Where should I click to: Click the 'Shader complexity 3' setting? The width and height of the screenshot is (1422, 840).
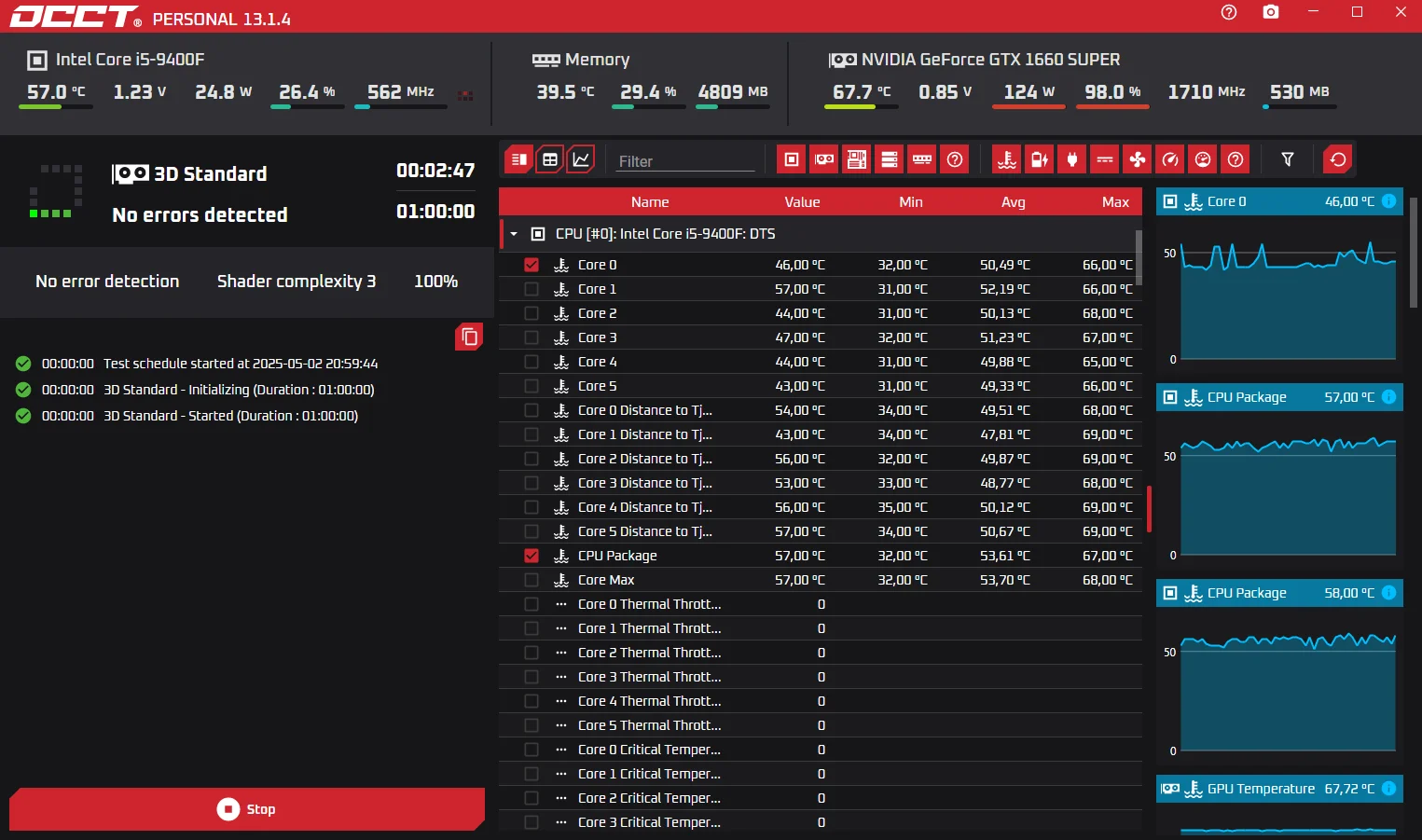point(297,282)
